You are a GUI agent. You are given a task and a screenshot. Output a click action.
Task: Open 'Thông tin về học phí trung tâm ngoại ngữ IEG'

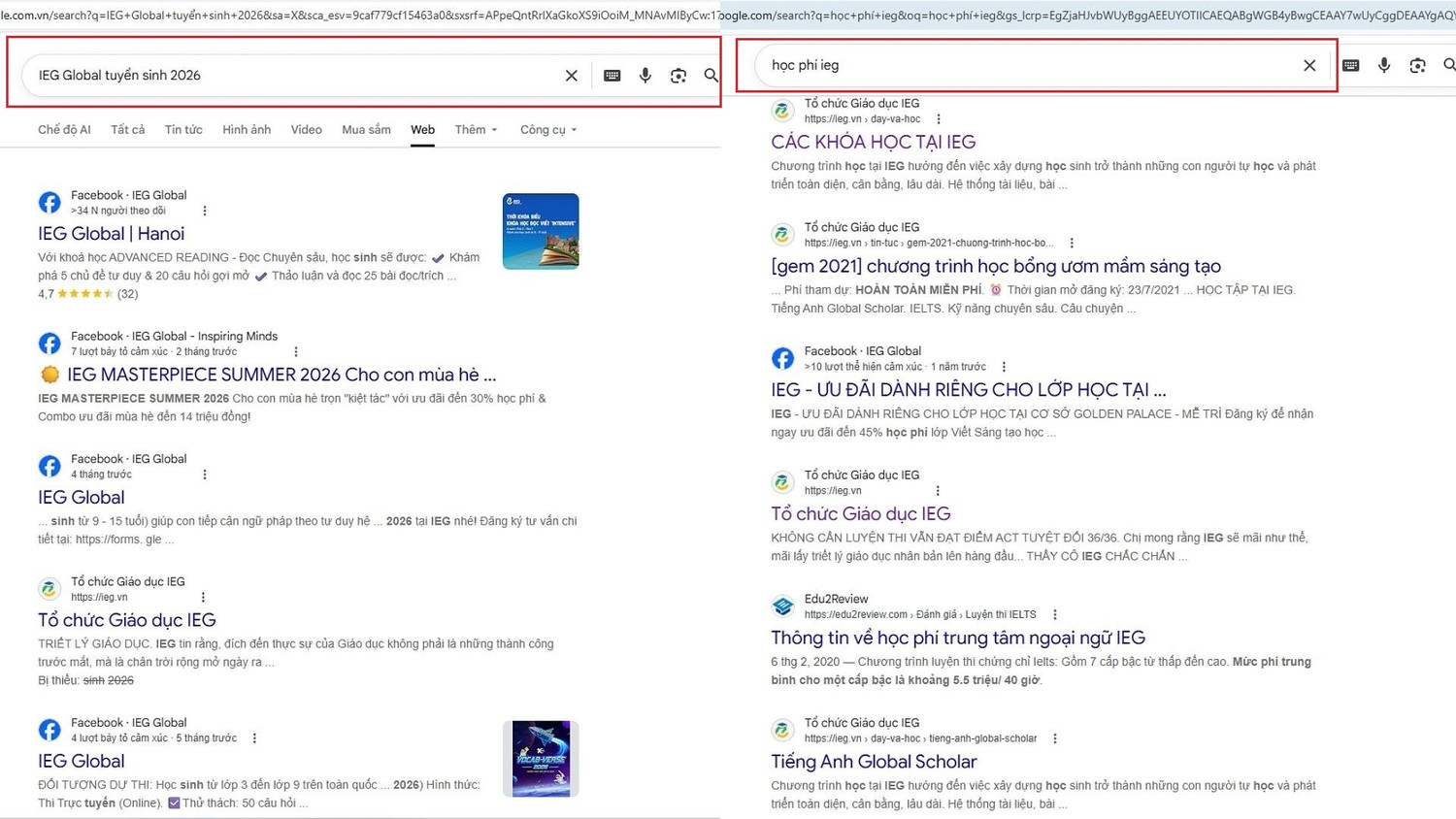pyautogui.click(x=958, y=638)
